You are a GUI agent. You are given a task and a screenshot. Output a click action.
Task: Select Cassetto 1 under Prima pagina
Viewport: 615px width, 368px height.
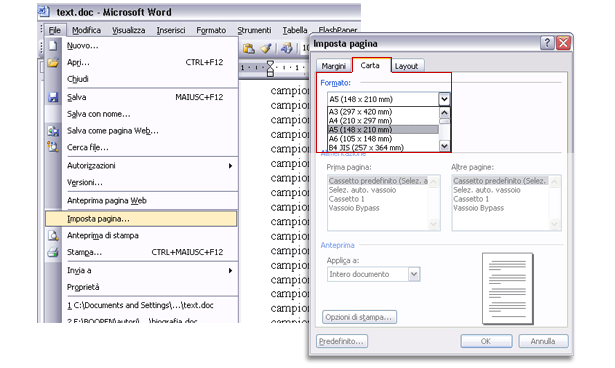click(378, 199)
